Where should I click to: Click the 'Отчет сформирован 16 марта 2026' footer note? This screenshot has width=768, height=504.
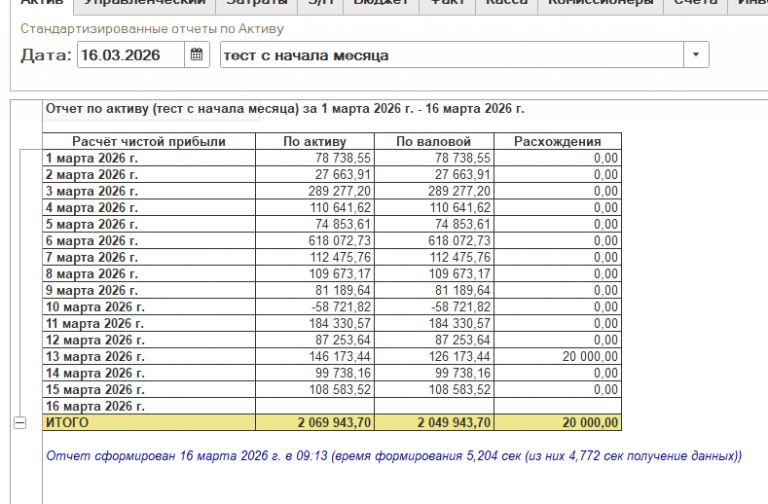tap(394, 456)
